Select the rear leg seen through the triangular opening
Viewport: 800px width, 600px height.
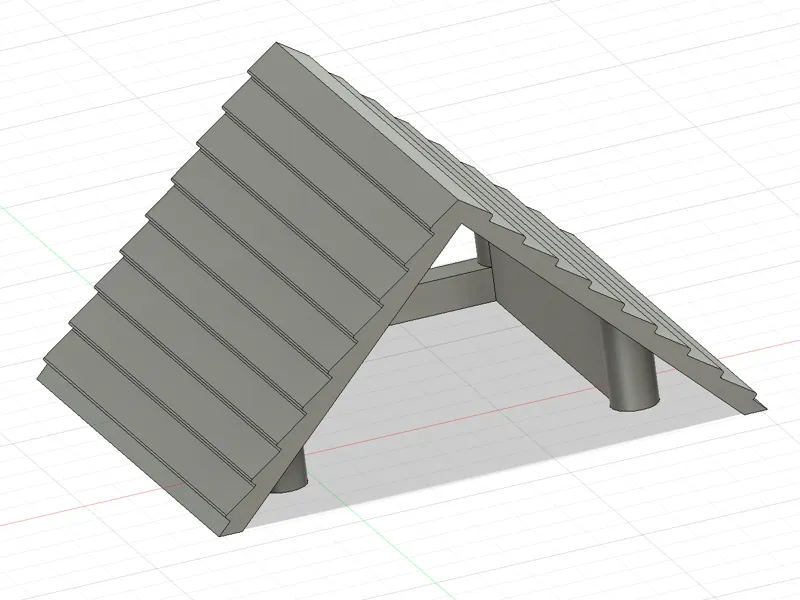[483, 248]
